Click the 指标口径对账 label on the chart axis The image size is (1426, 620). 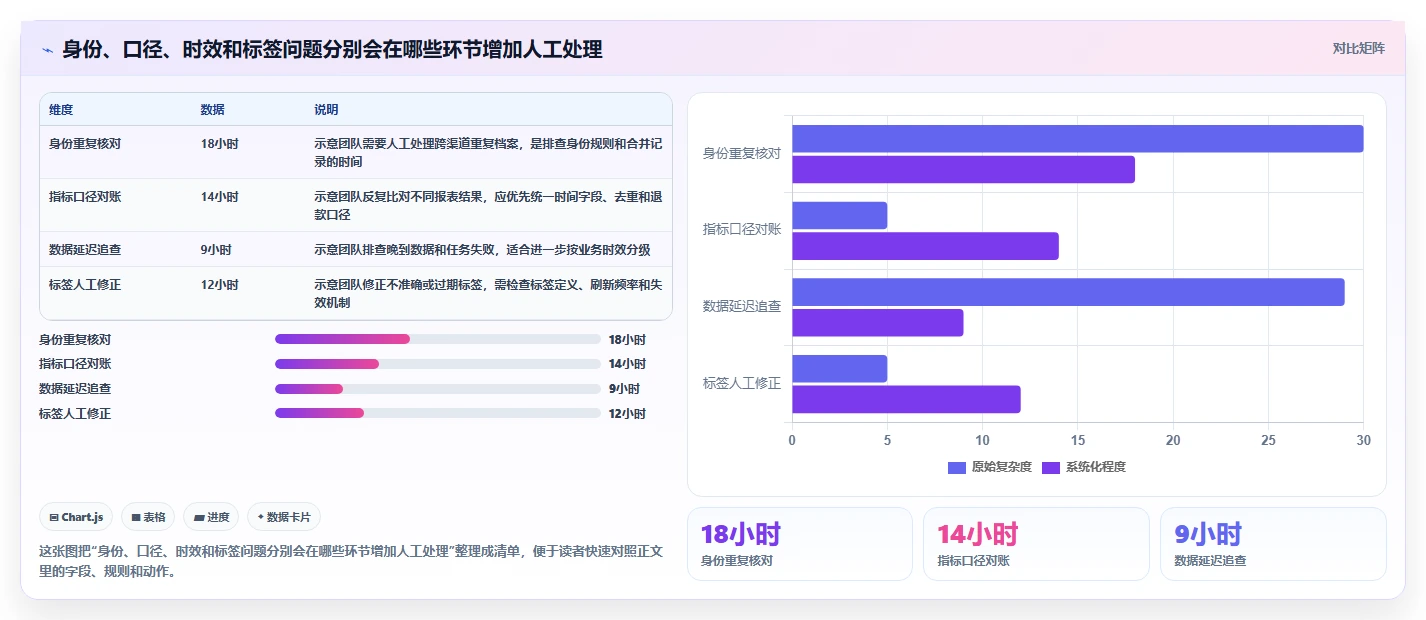point(742,230)
